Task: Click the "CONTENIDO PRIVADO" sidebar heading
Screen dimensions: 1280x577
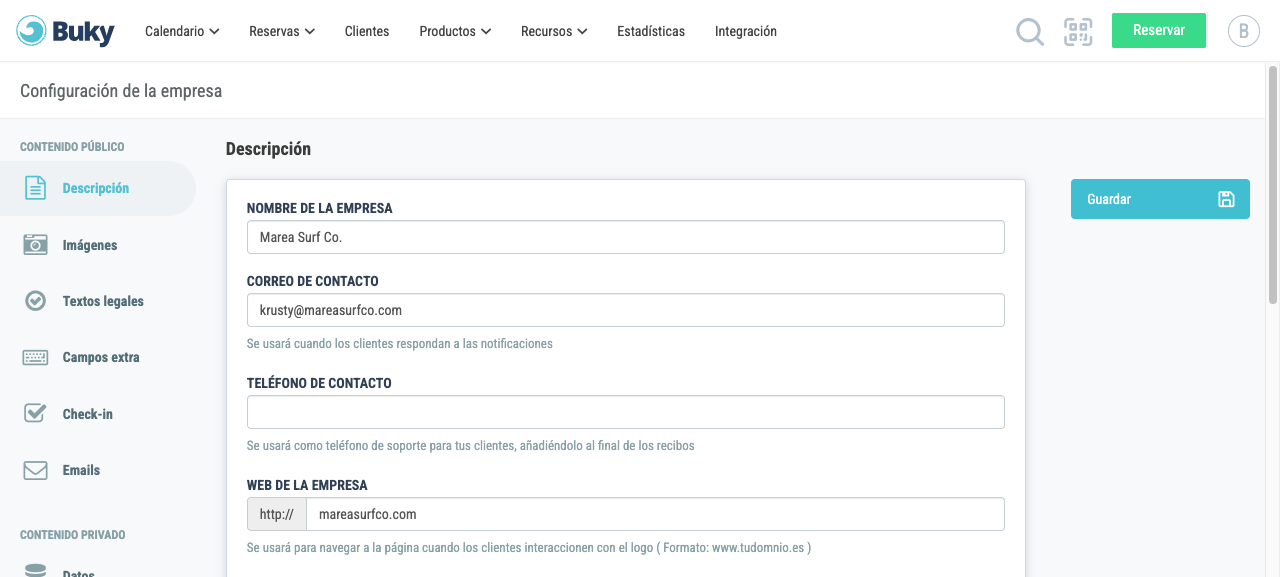Action: tap(73, 535)
